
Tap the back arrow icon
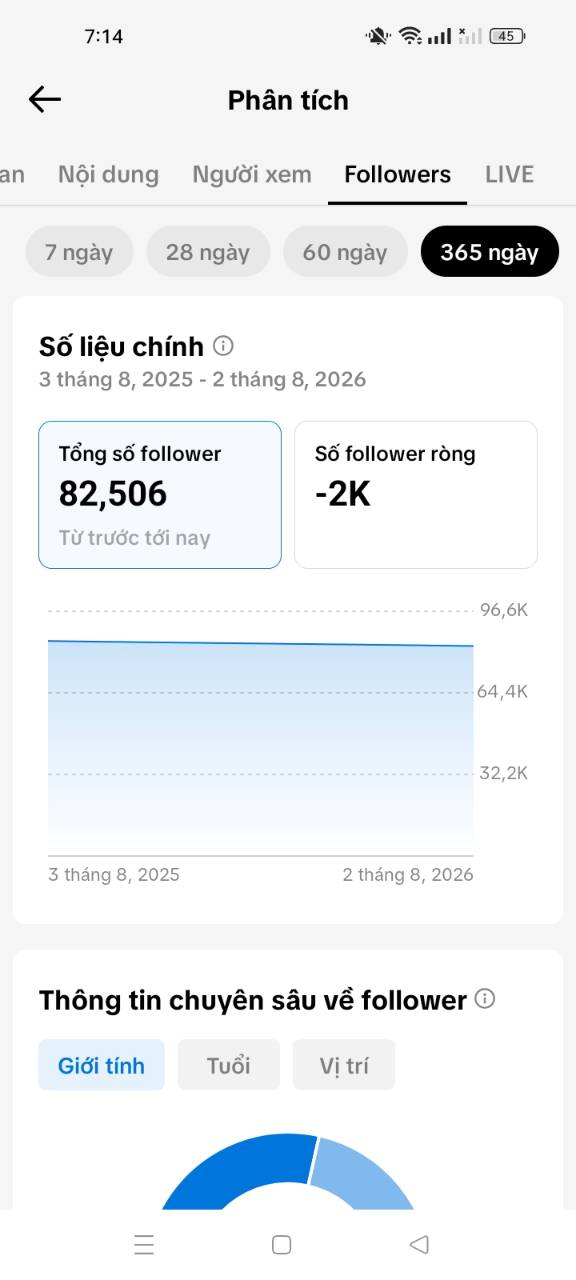tap(45, 99)
